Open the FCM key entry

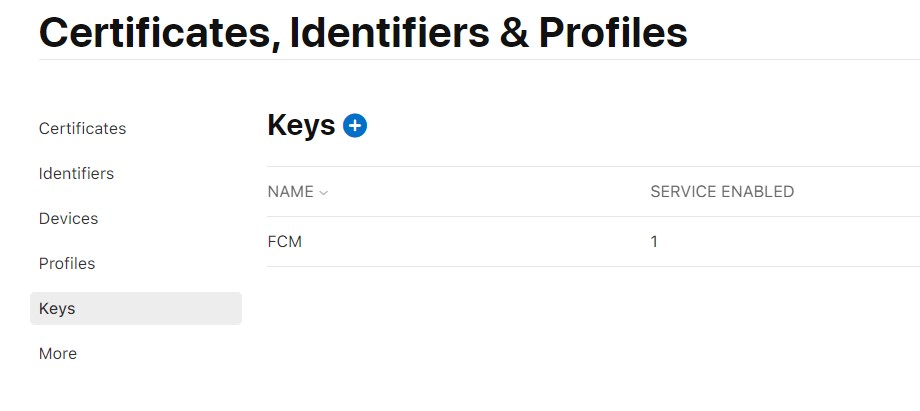coord(285,242)
